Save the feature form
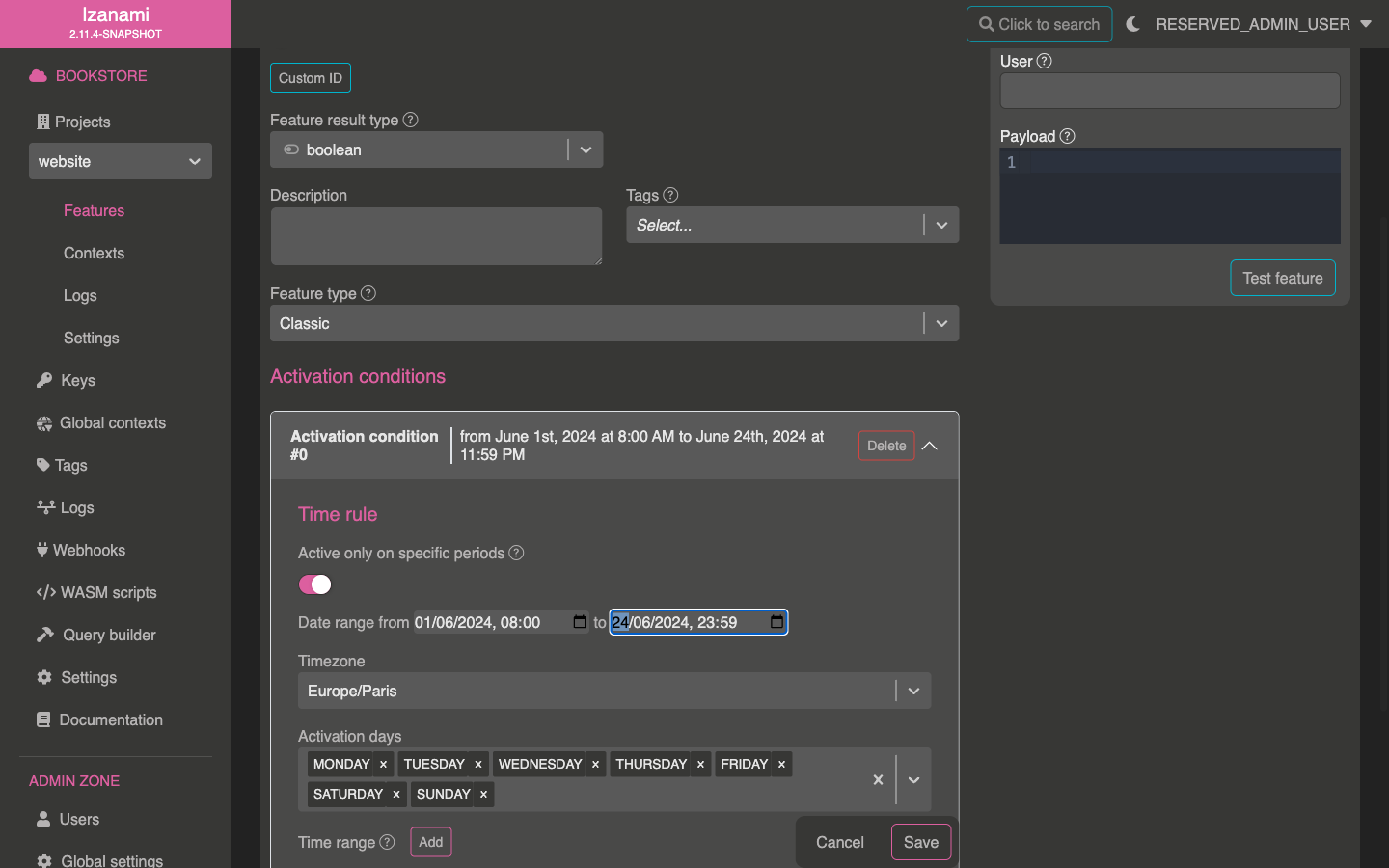Screen dimensions: 1389x868 coord(920,842)
